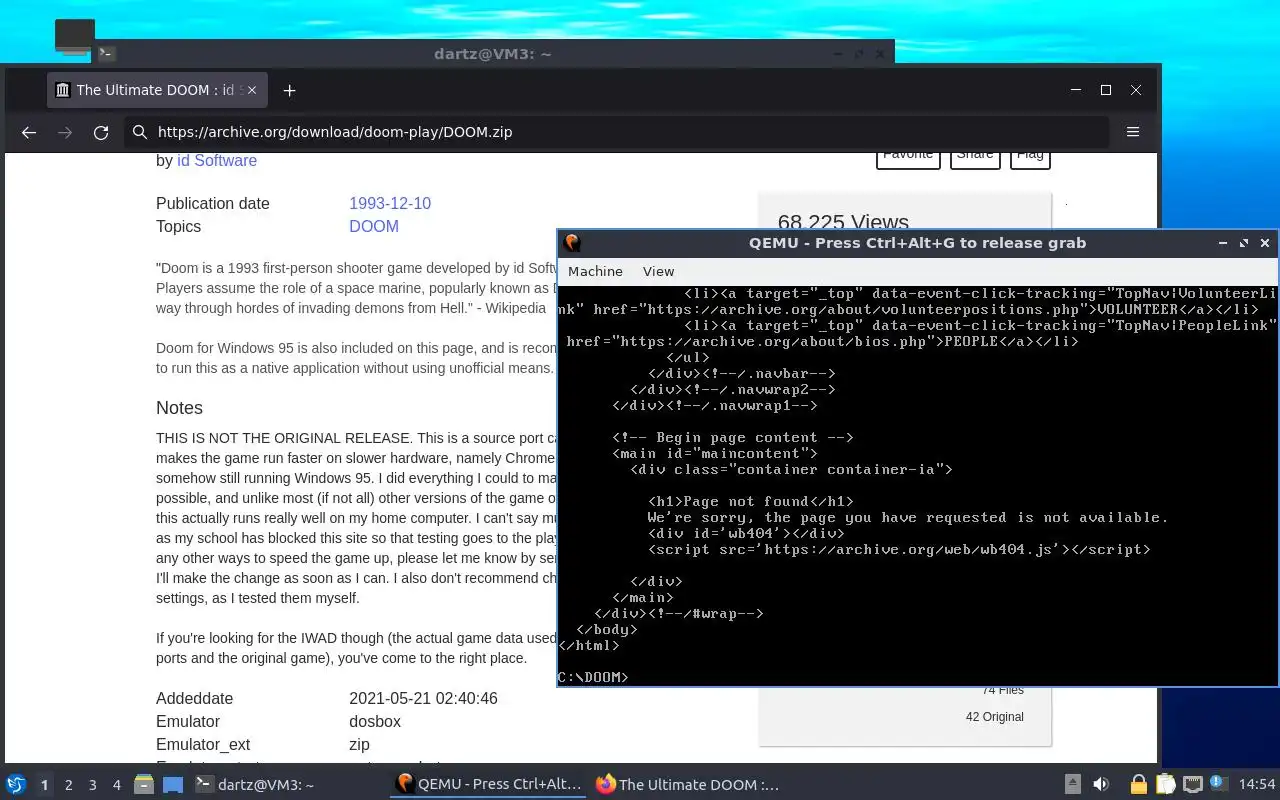Maximize the QEMU window
The image size is (1280, 800).
1244,243
